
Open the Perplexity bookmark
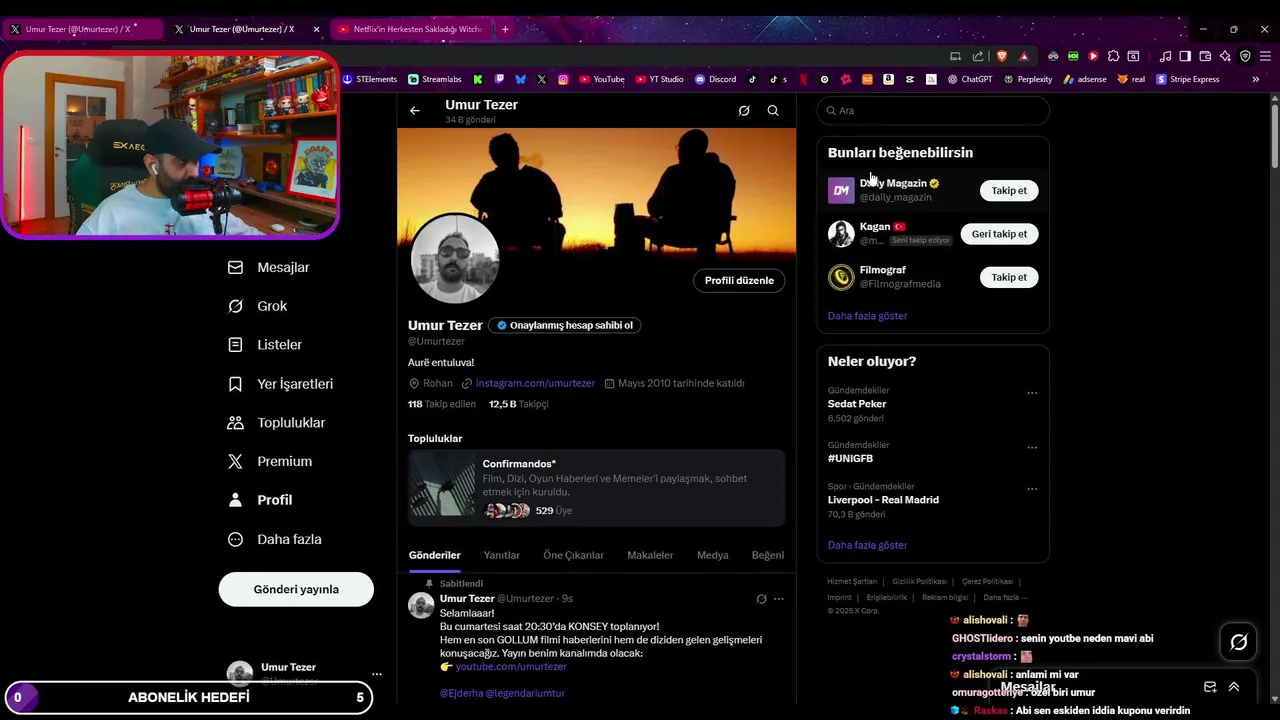click(1028, 79)
